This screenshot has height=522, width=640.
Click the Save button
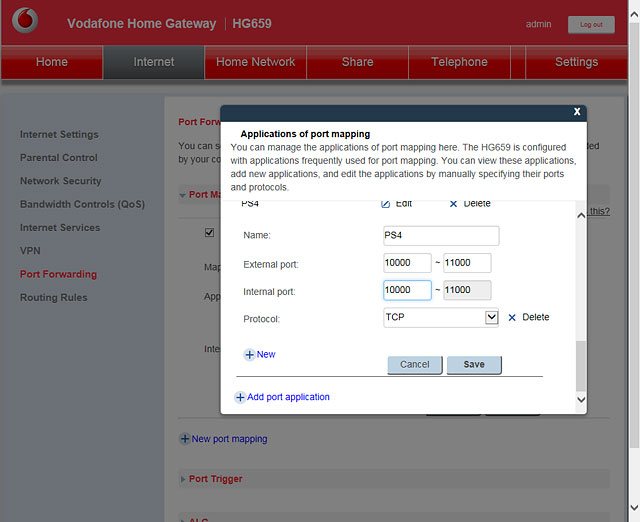(x=474, y=364)
